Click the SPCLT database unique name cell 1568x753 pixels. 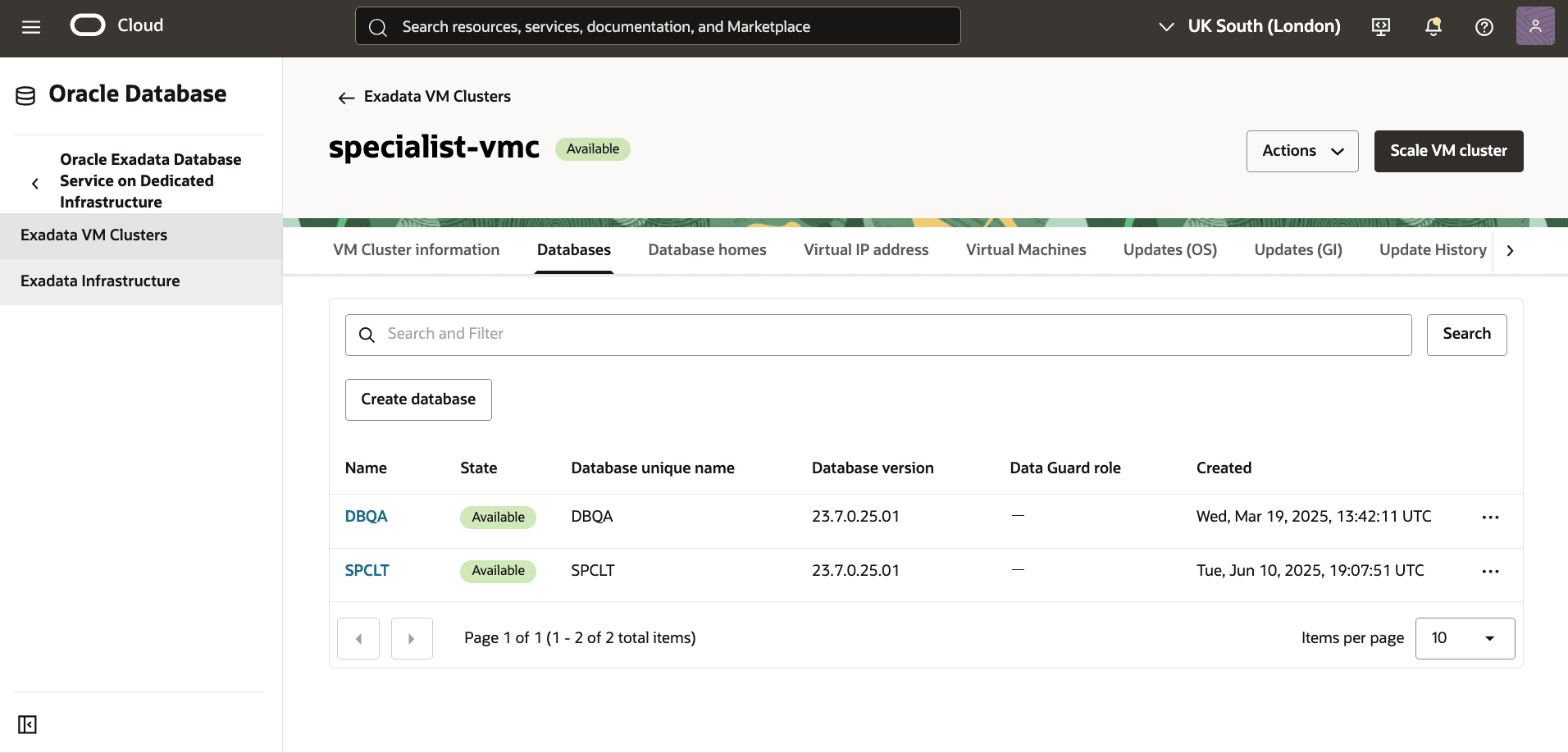pyautogui.click(x=593, y=571)
